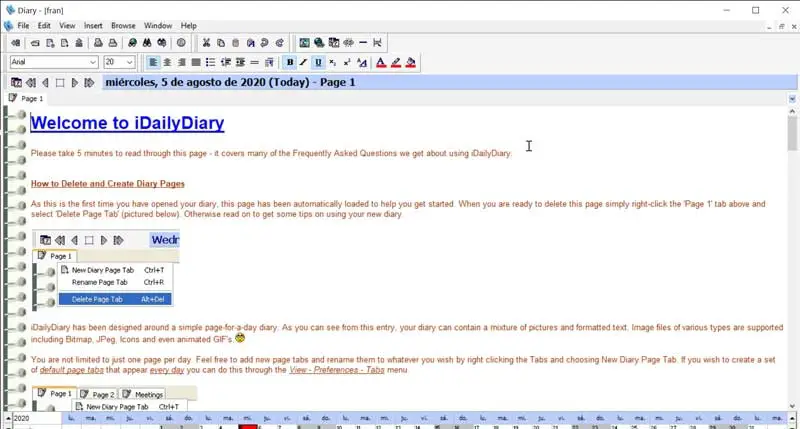Open the font size 20 dropdown

click(130, 62)
